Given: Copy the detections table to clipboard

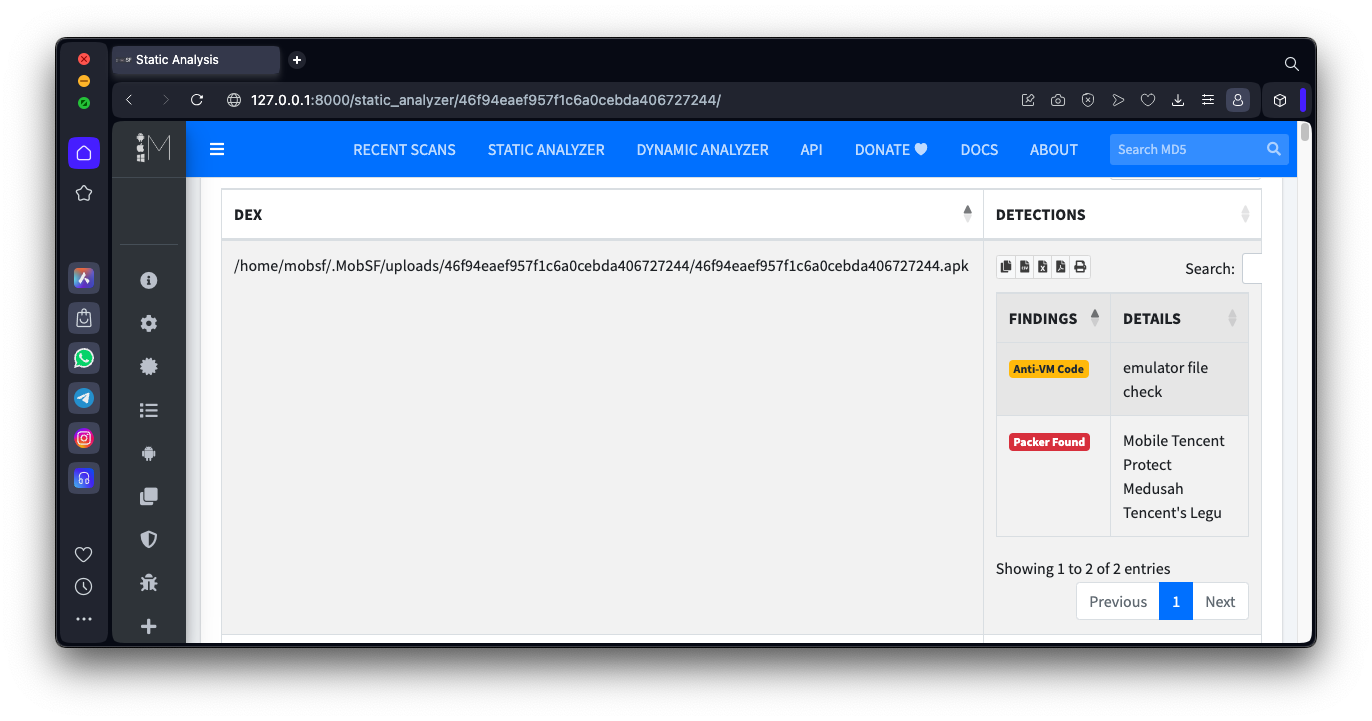Looking at the screenshot, I should (x=1006, y=266).
